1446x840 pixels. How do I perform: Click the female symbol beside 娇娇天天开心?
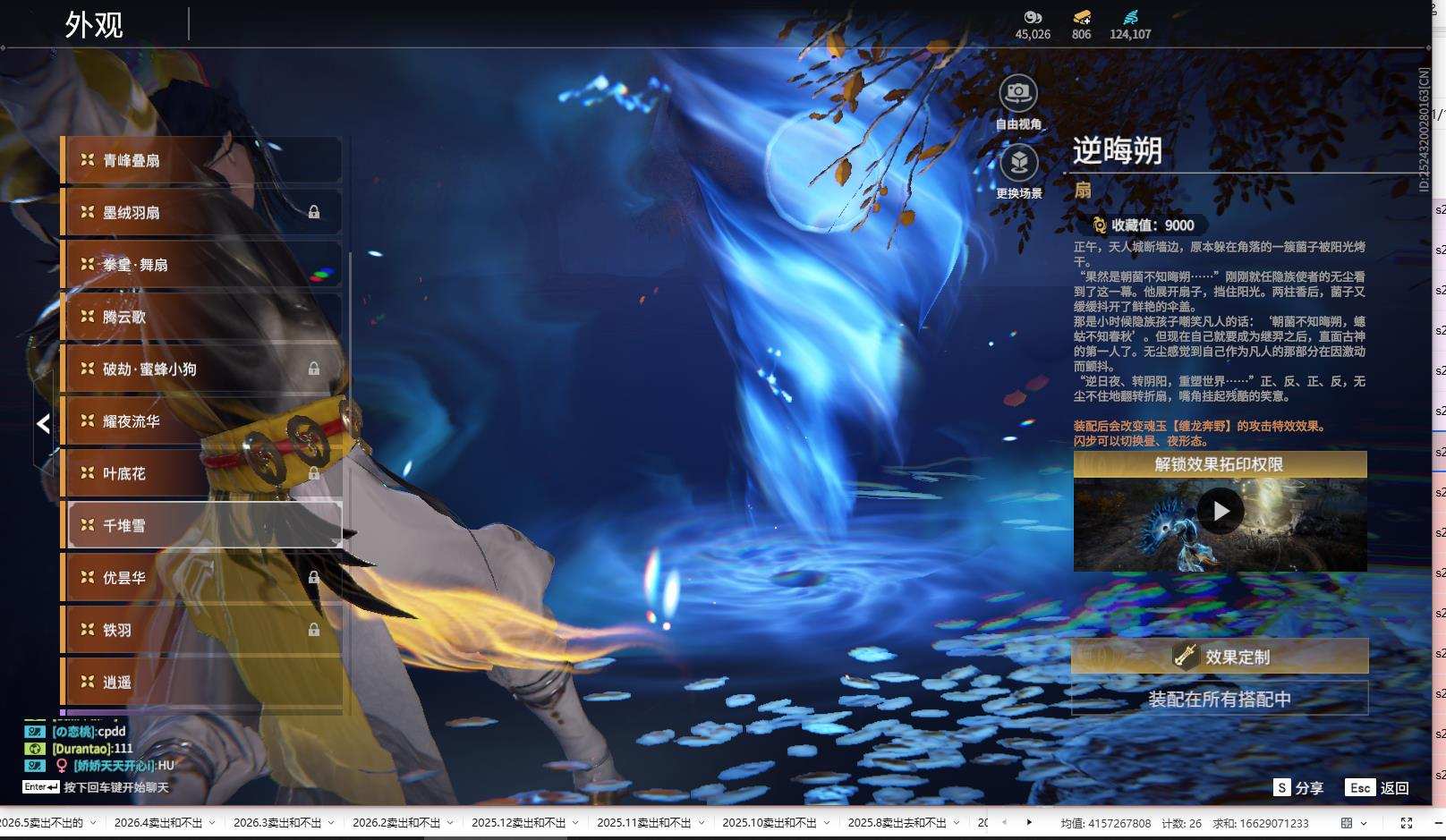click(62, 766)
